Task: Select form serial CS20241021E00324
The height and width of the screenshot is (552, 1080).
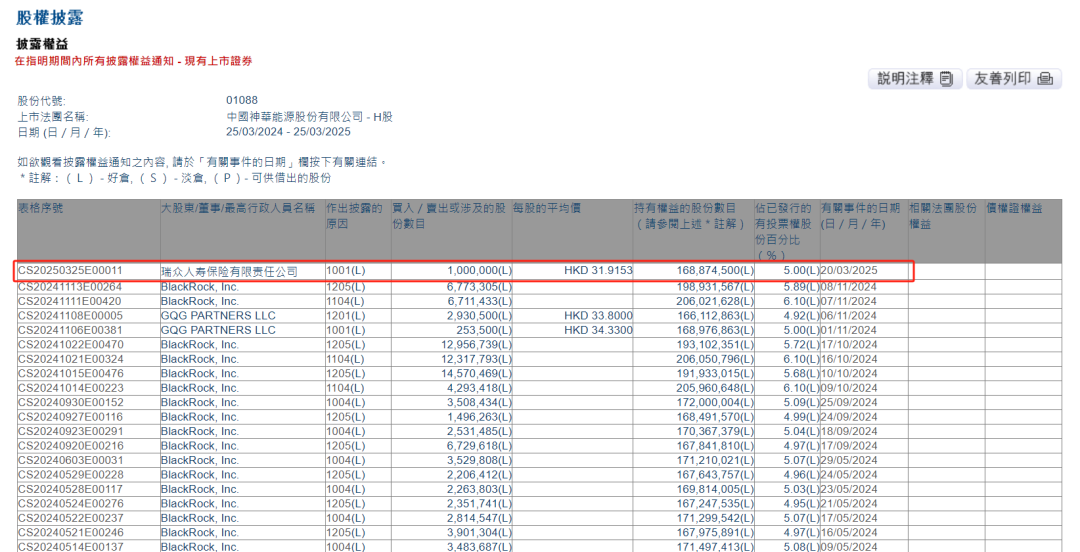Action: click(x=70, y=359)
